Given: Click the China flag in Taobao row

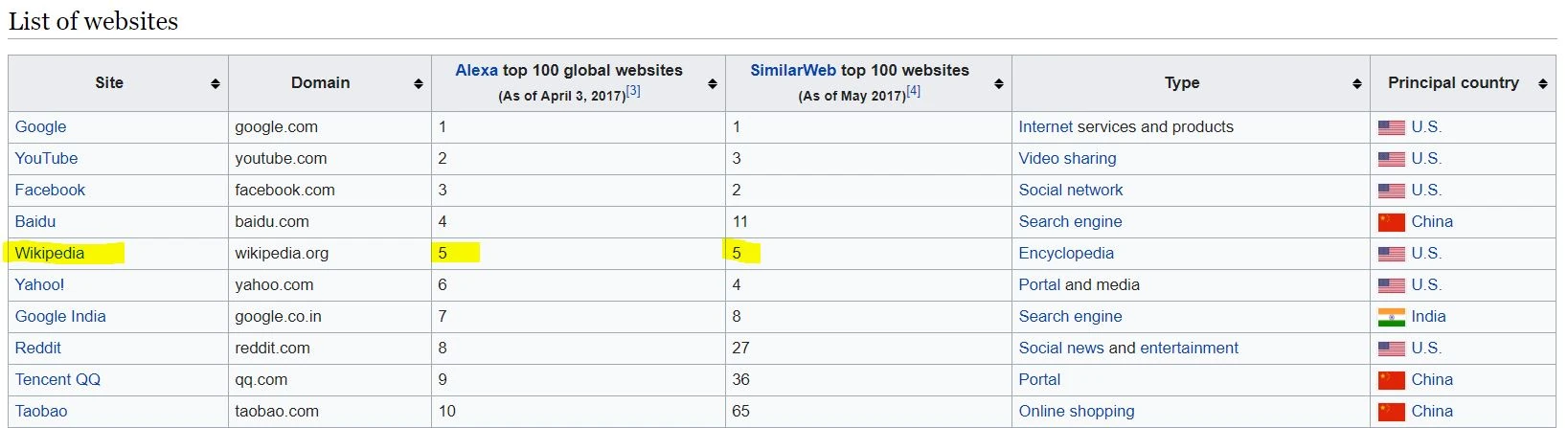Looking at the screenshot, I should coord(1391,412).
